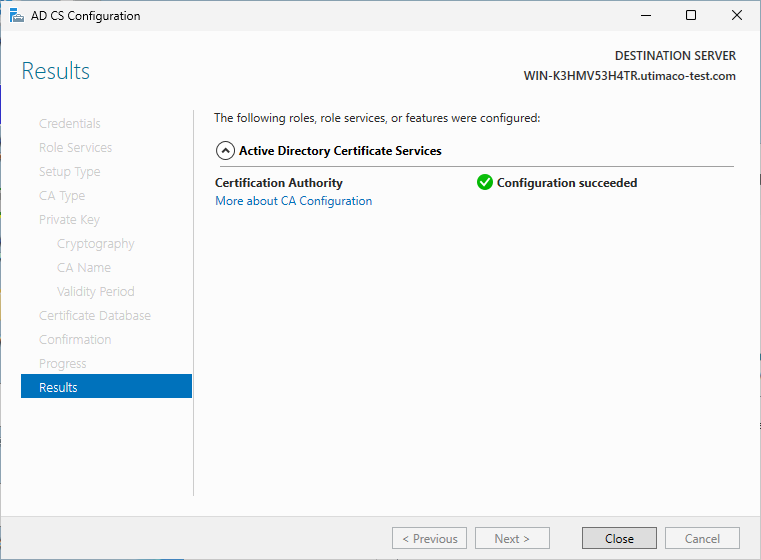Click the Previous button
The image size is (761, 560).
[429, 538]
